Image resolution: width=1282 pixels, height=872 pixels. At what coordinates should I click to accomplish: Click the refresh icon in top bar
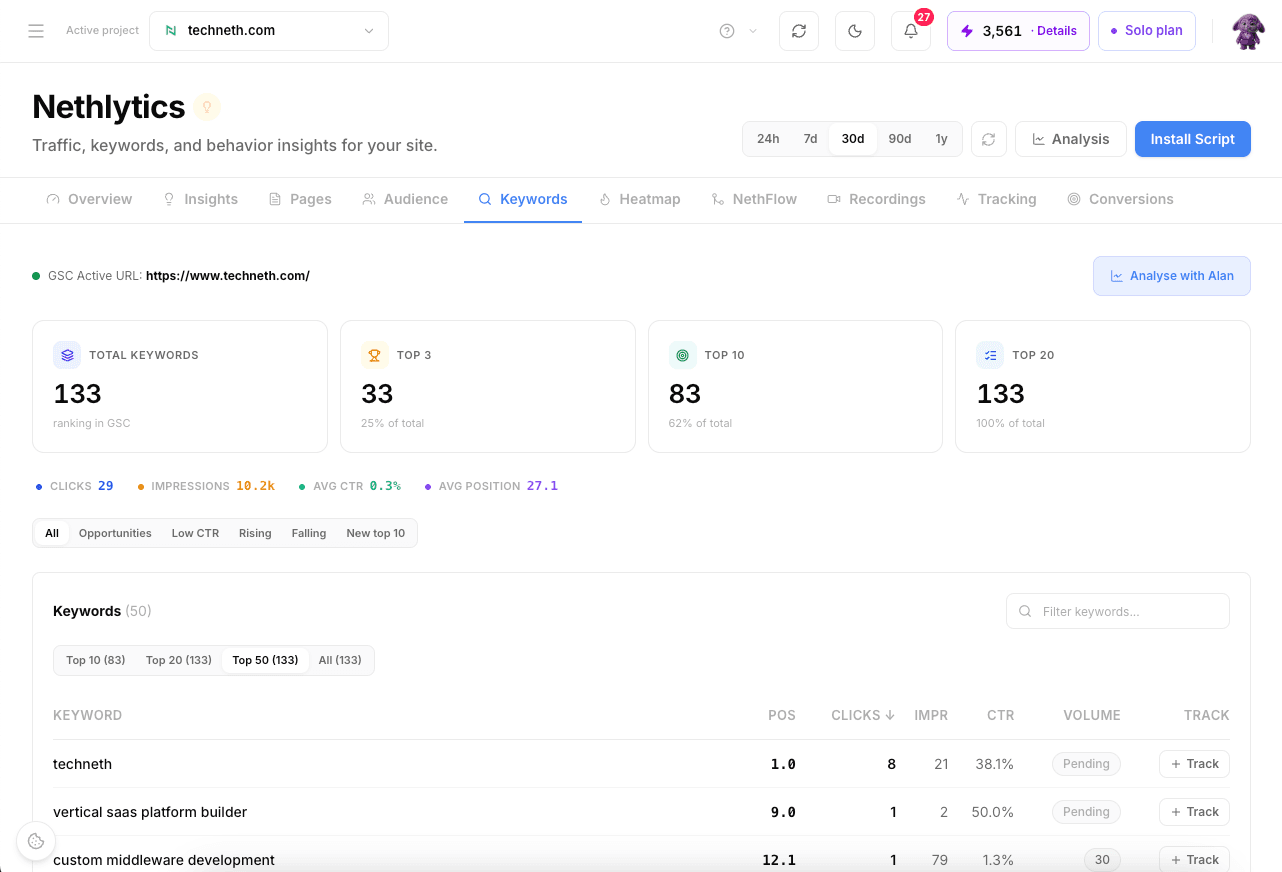[799, 31]
